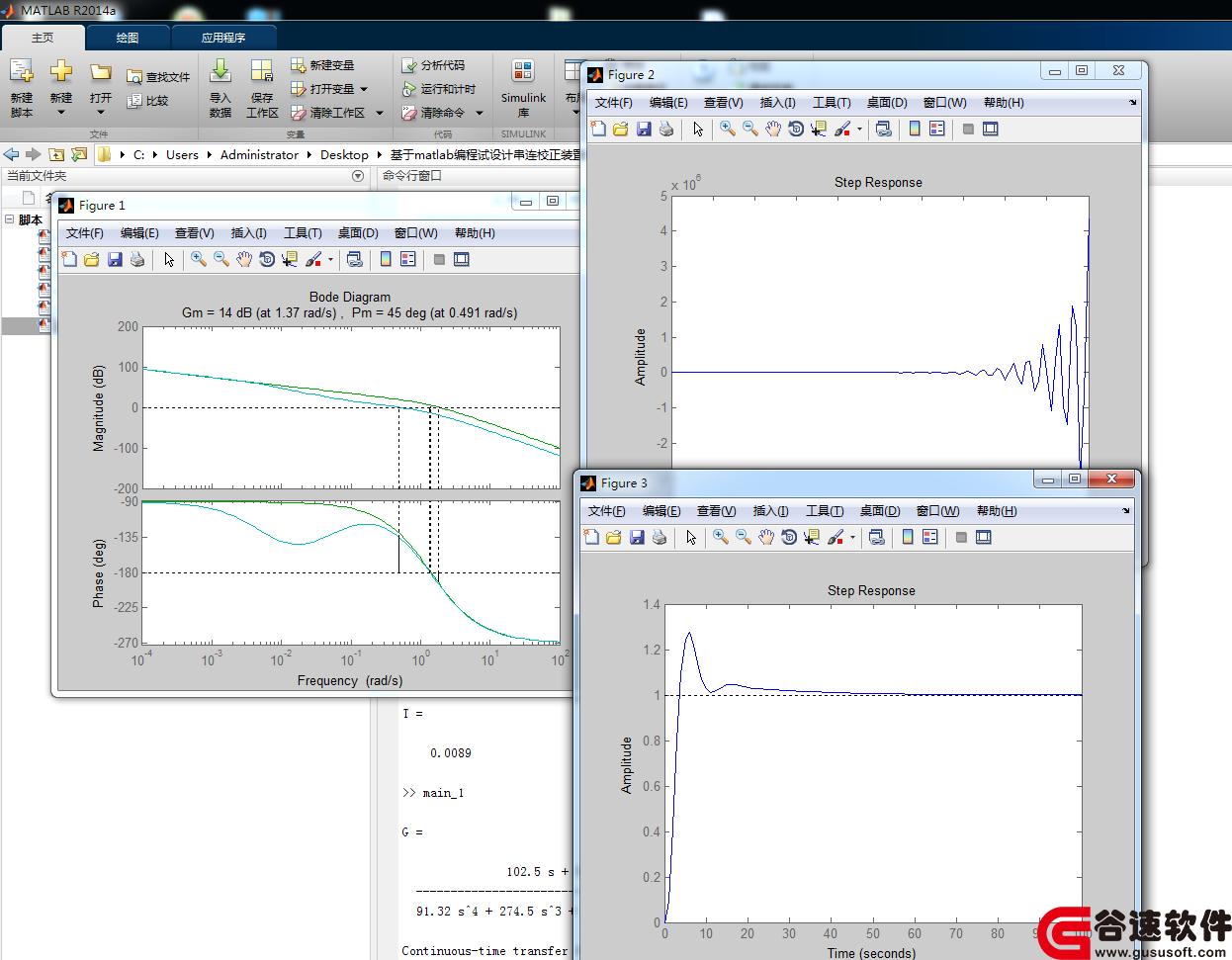Switch to the 主页 (Home) tab
Viewport: 1232px width, 960px height.
coord(43,38)
